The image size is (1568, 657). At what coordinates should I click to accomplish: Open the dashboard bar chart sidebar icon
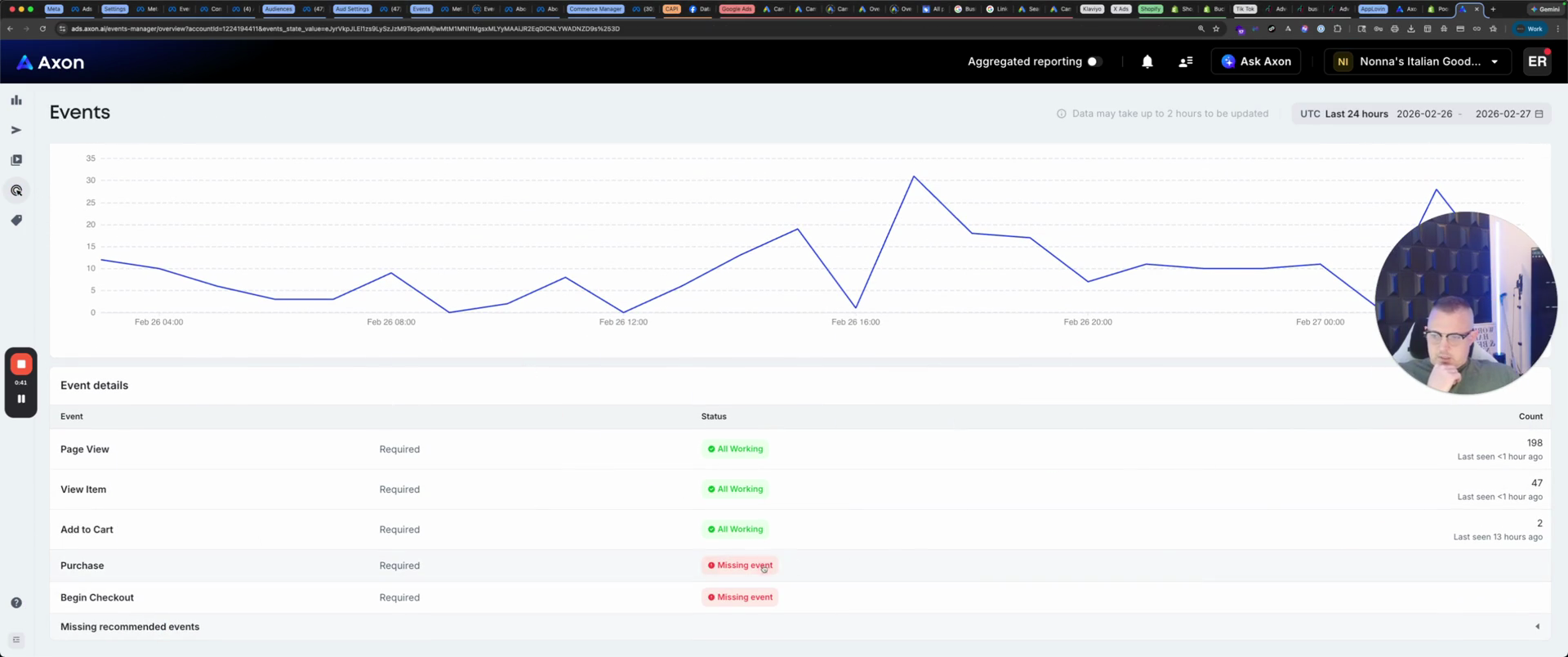point(16,101)
